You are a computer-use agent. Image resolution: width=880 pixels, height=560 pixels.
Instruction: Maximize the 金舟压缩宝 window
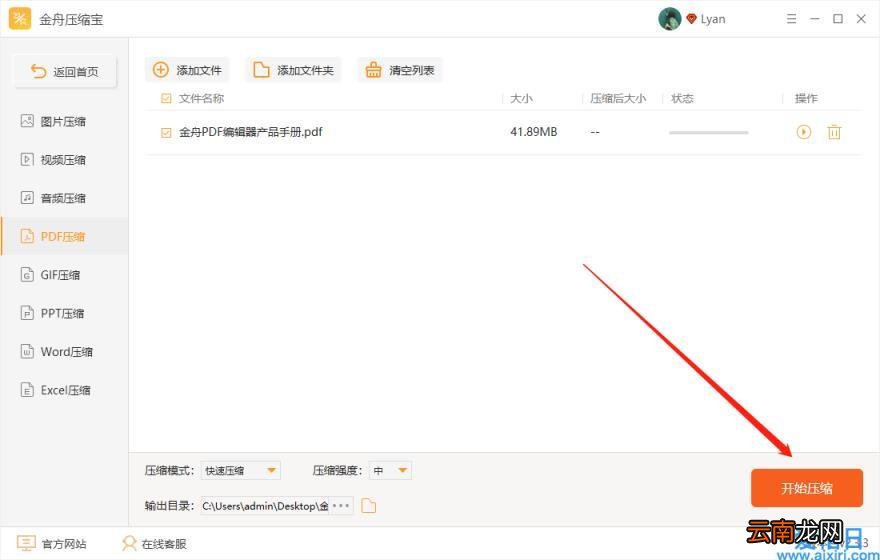pyautogui.click(x=838, y=19)
